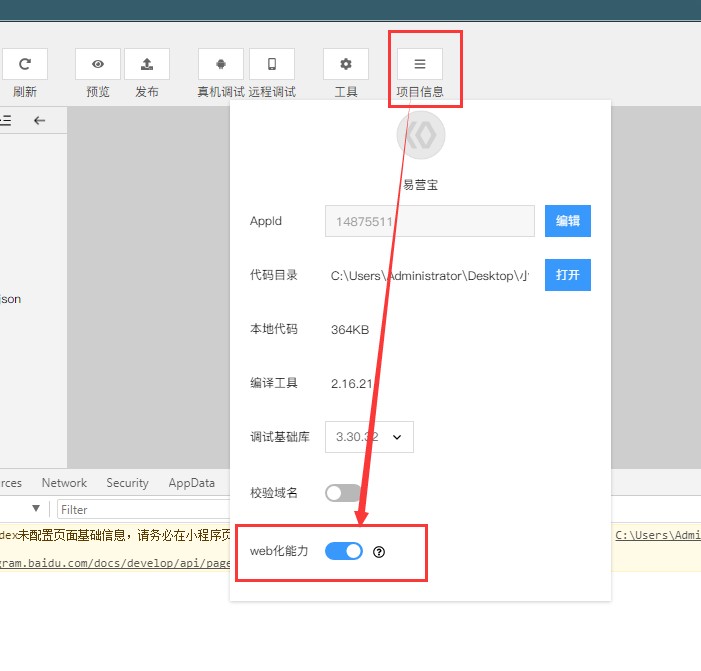
Task: Open the AppData tab
Action: (191, 483)
